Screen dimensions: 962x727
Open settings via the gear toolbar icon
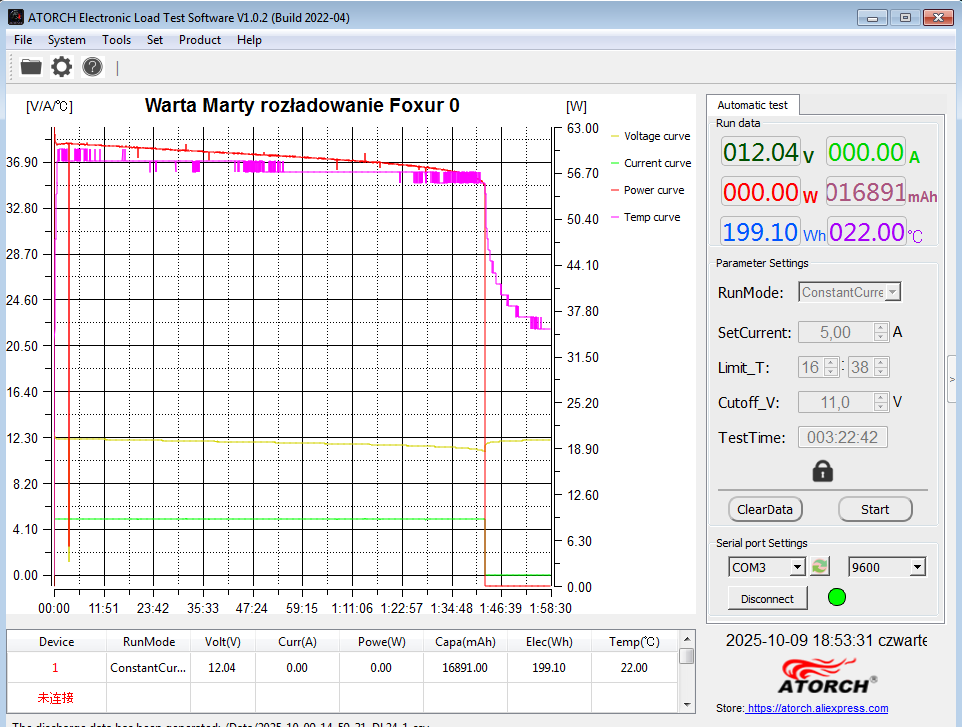(61, 67)
